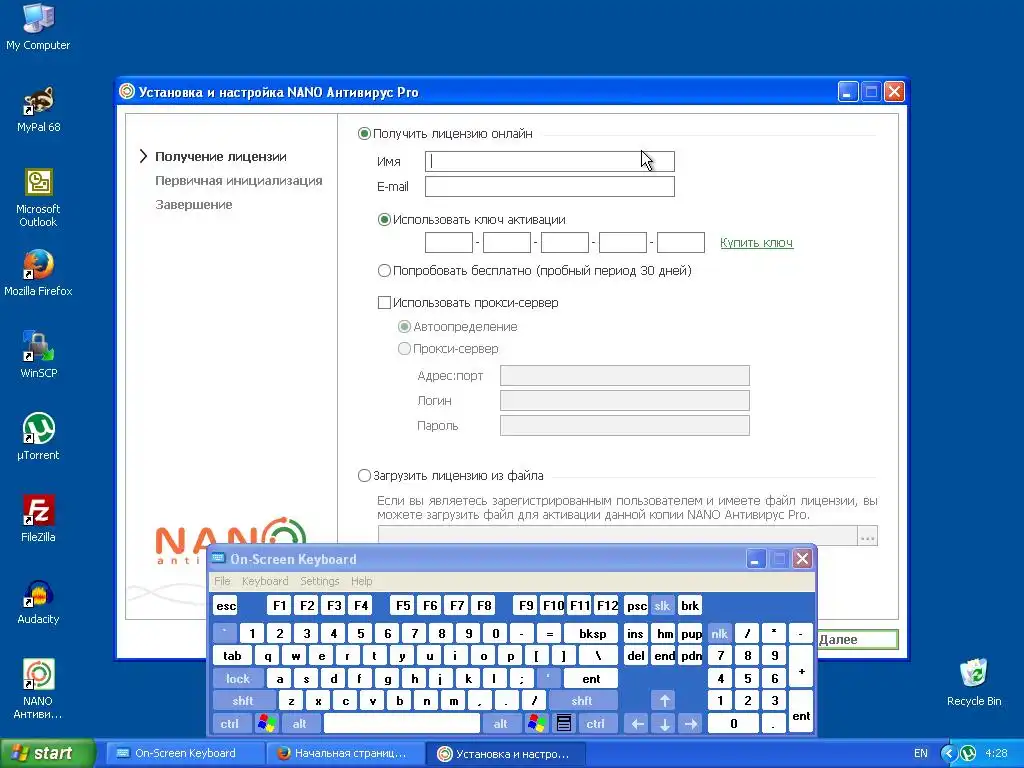Open the My Computer desktop icon
1024x768 pixels.
[38, 26]
